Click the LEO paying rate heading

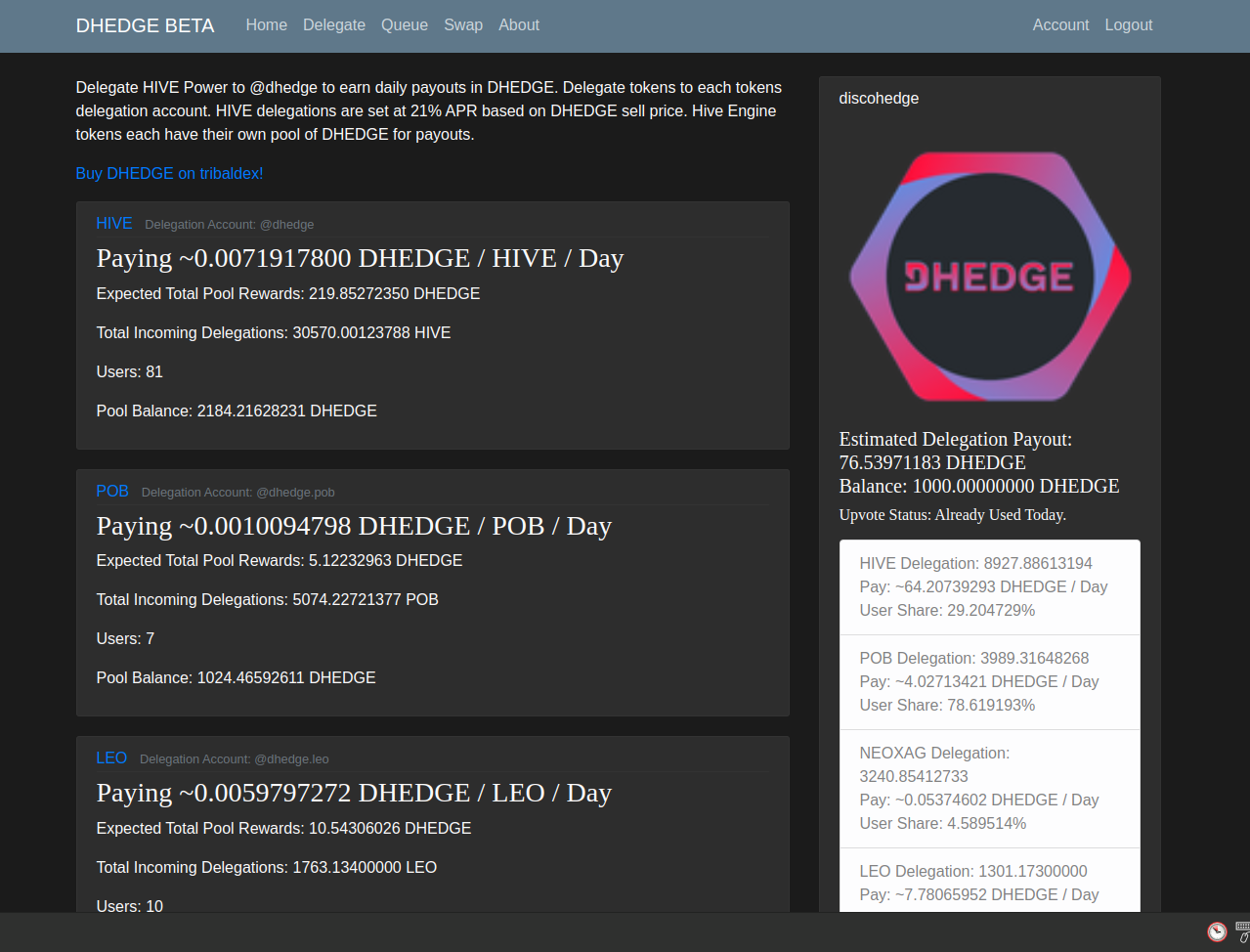pos(354,793)
